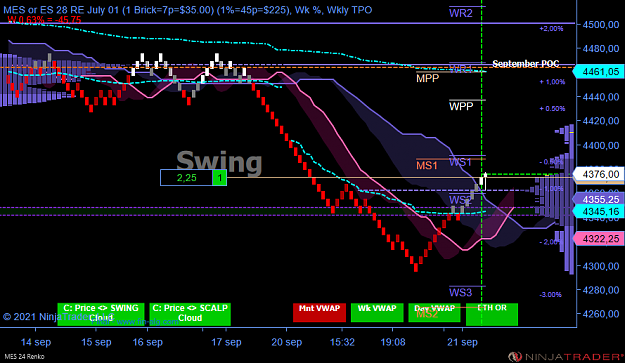Click the MES 24 Renko label
This screenshot has height=363, width=625.
coord(24,357)
